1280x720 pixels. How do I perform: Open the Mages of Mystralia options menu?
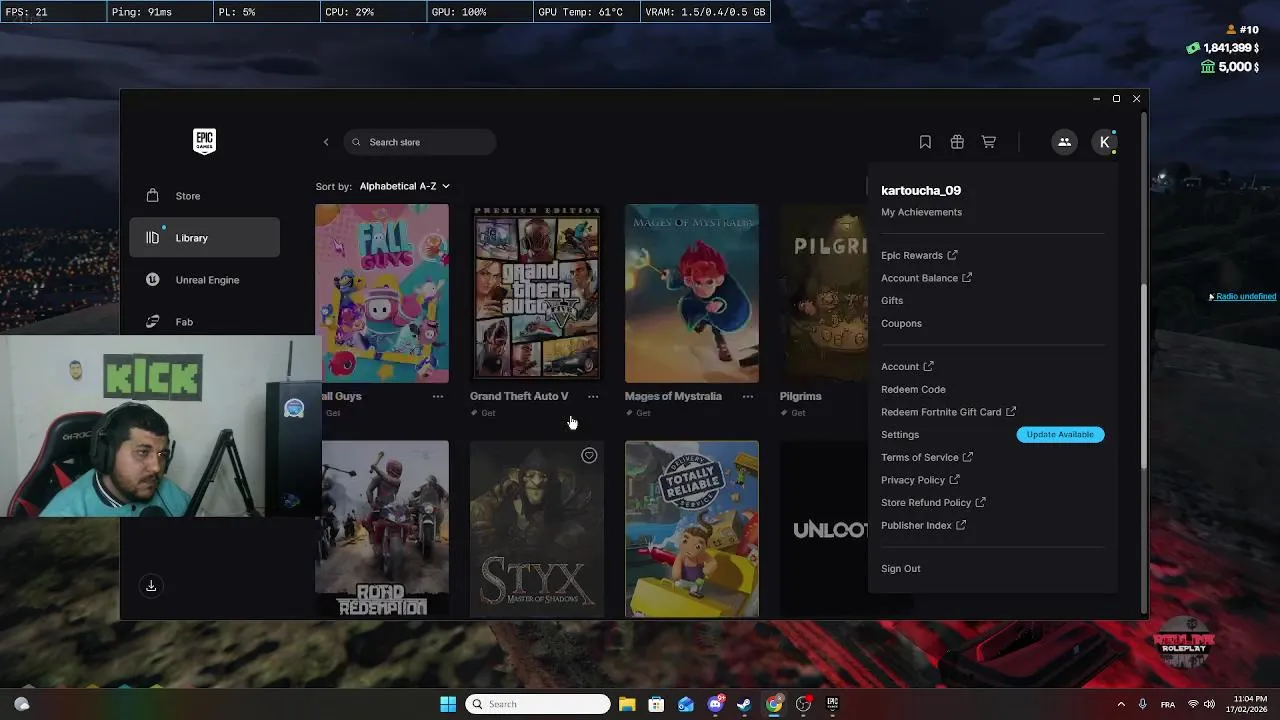click(x=748, y=396)
